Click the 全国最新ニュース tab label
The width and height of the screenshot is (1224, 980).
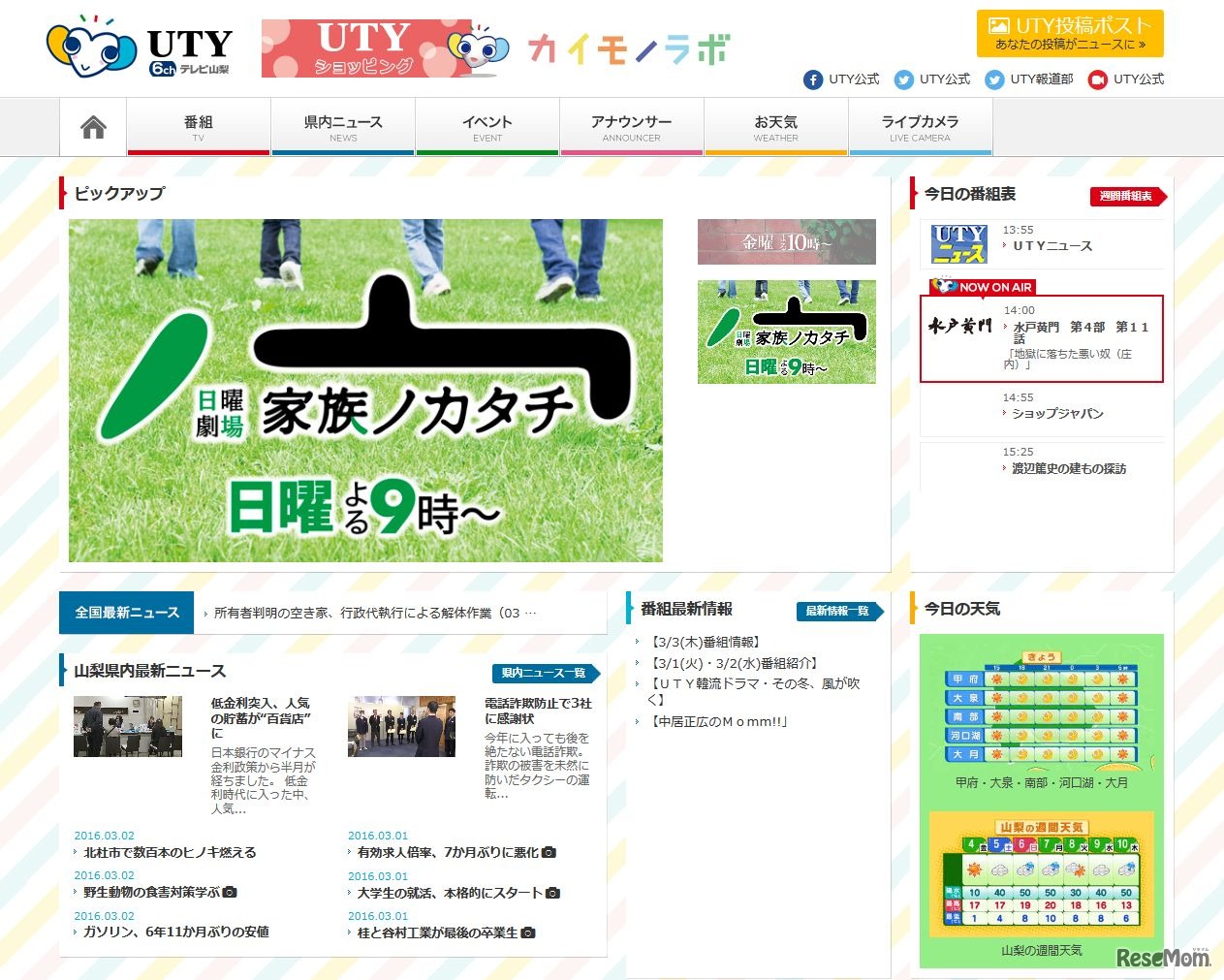(127, 613)
